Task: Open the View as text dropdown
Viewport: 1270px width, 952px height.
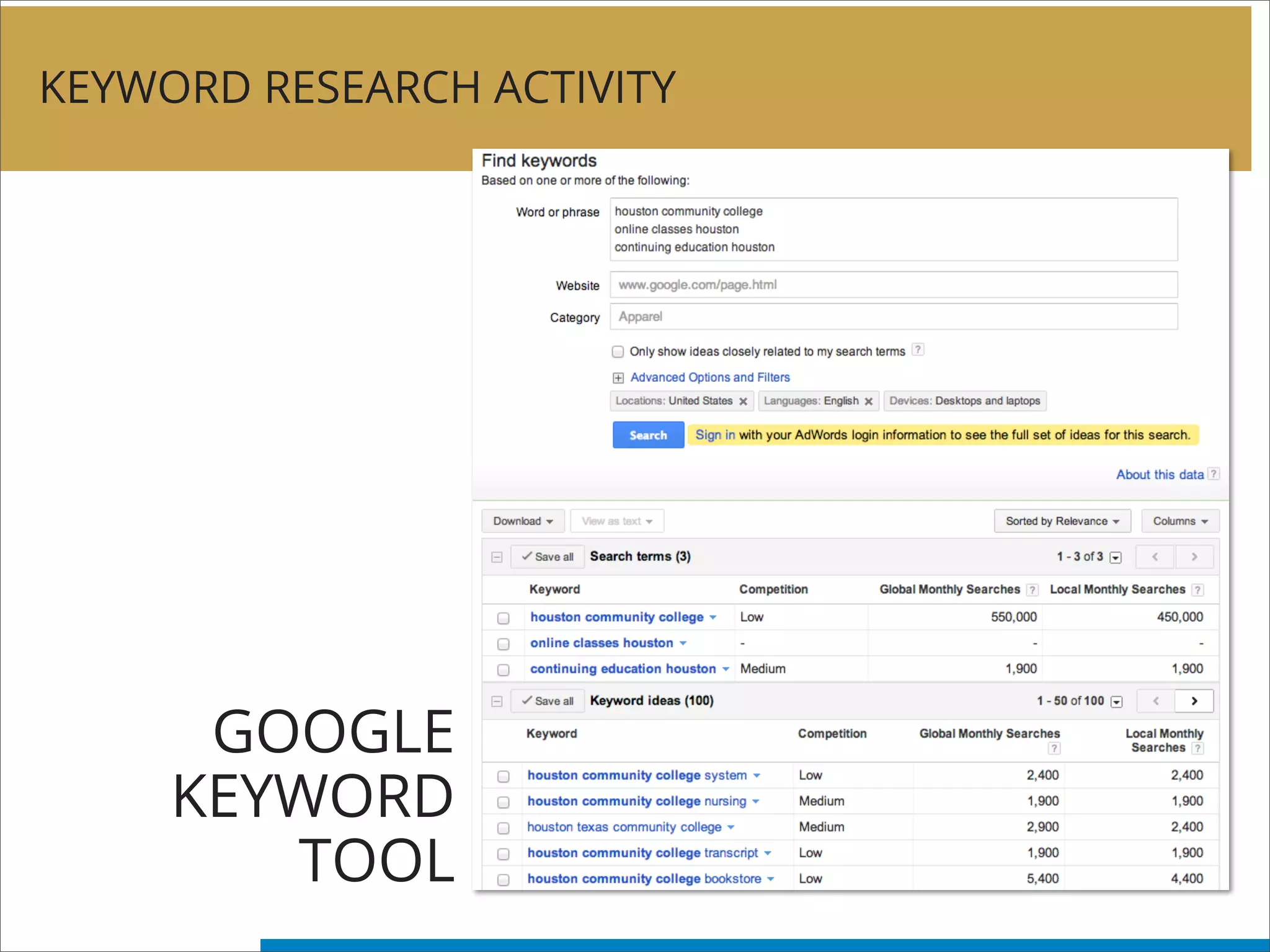Action: pyautogui.click(x=617, y=521)
